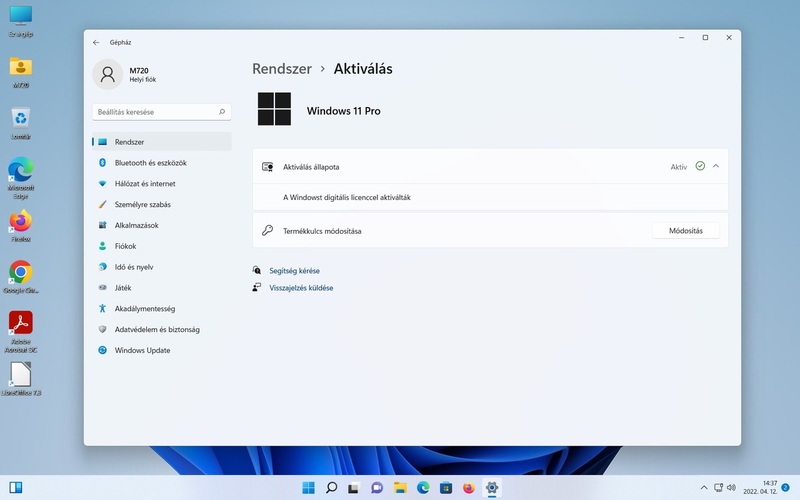Click the key icon beside Termékkulcs módosítása
Viewport: 800px width, 500px height.
(267, 231)
